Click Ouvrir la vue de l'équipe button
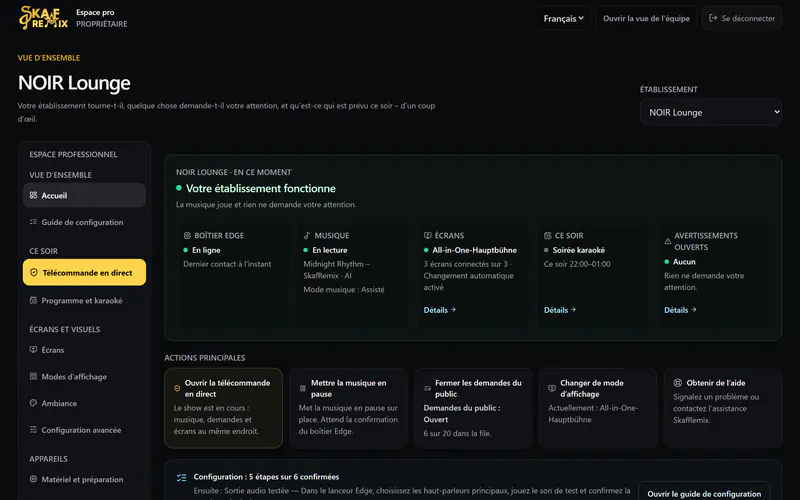This screenshot has width=800, height=500. pyautogui.click(x=646, y=18)
